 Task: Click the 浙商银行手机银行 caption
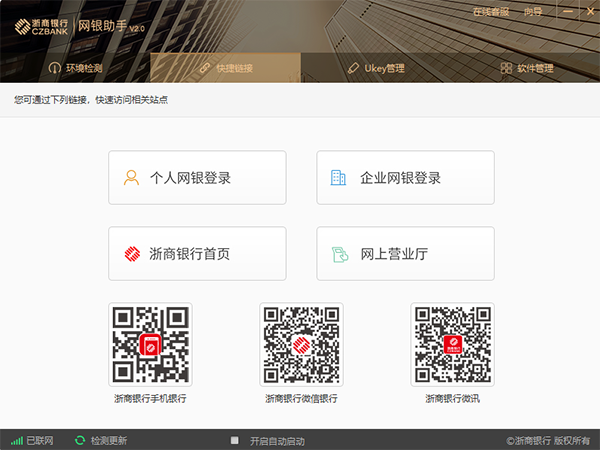coord(150,399)
